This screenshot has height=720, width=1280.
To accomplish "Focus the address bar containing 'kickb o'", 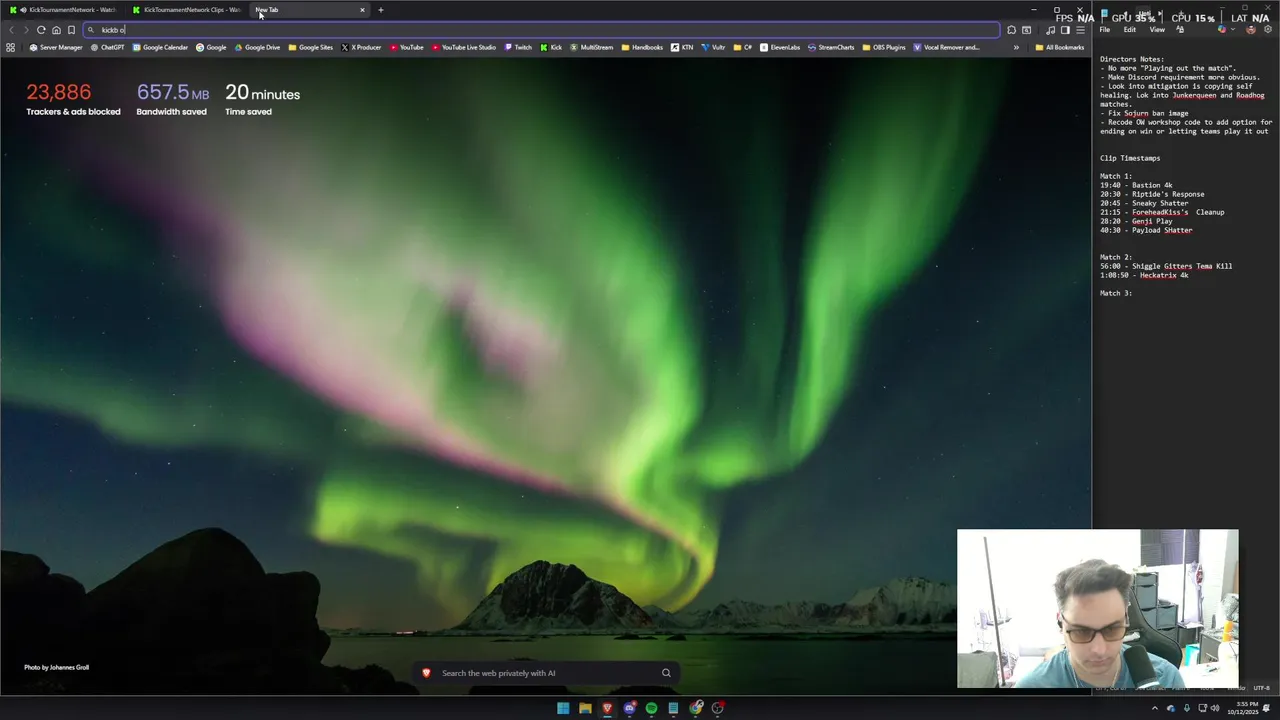I will tap(541, 30).
